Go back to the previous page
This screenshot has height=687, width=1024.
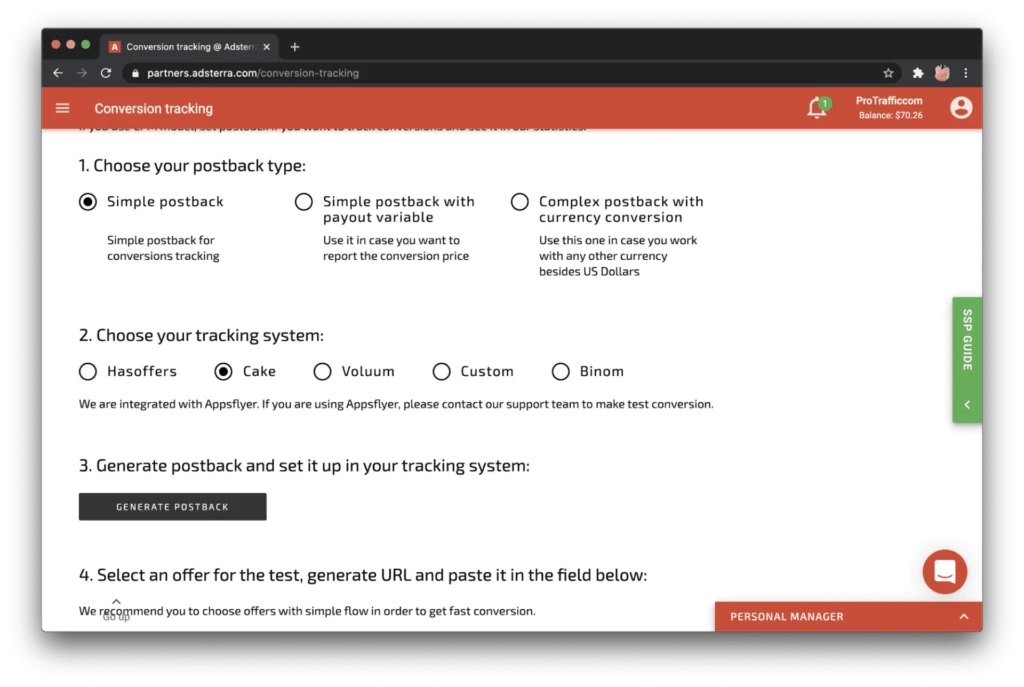click(x=58, y=73)
